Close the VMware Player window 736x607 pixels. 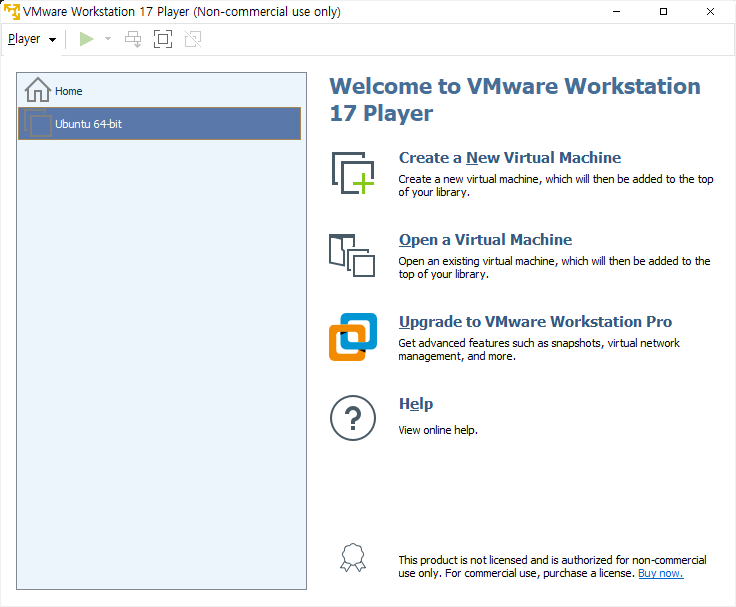pos(710,11)
